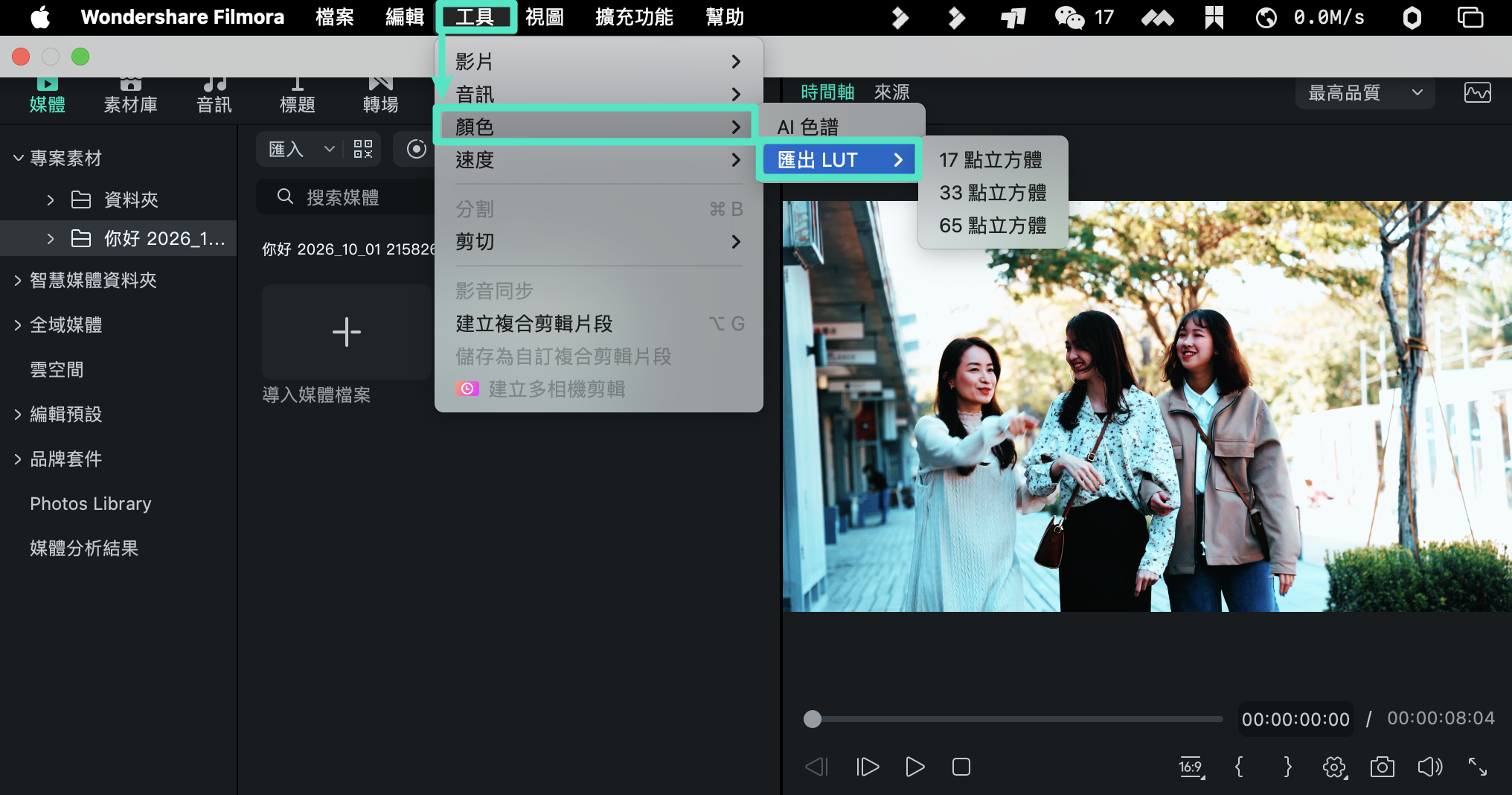Choose 65 點立方體 LUT export option
This screenshot has width=1512, height=795.
coord(993,225)
